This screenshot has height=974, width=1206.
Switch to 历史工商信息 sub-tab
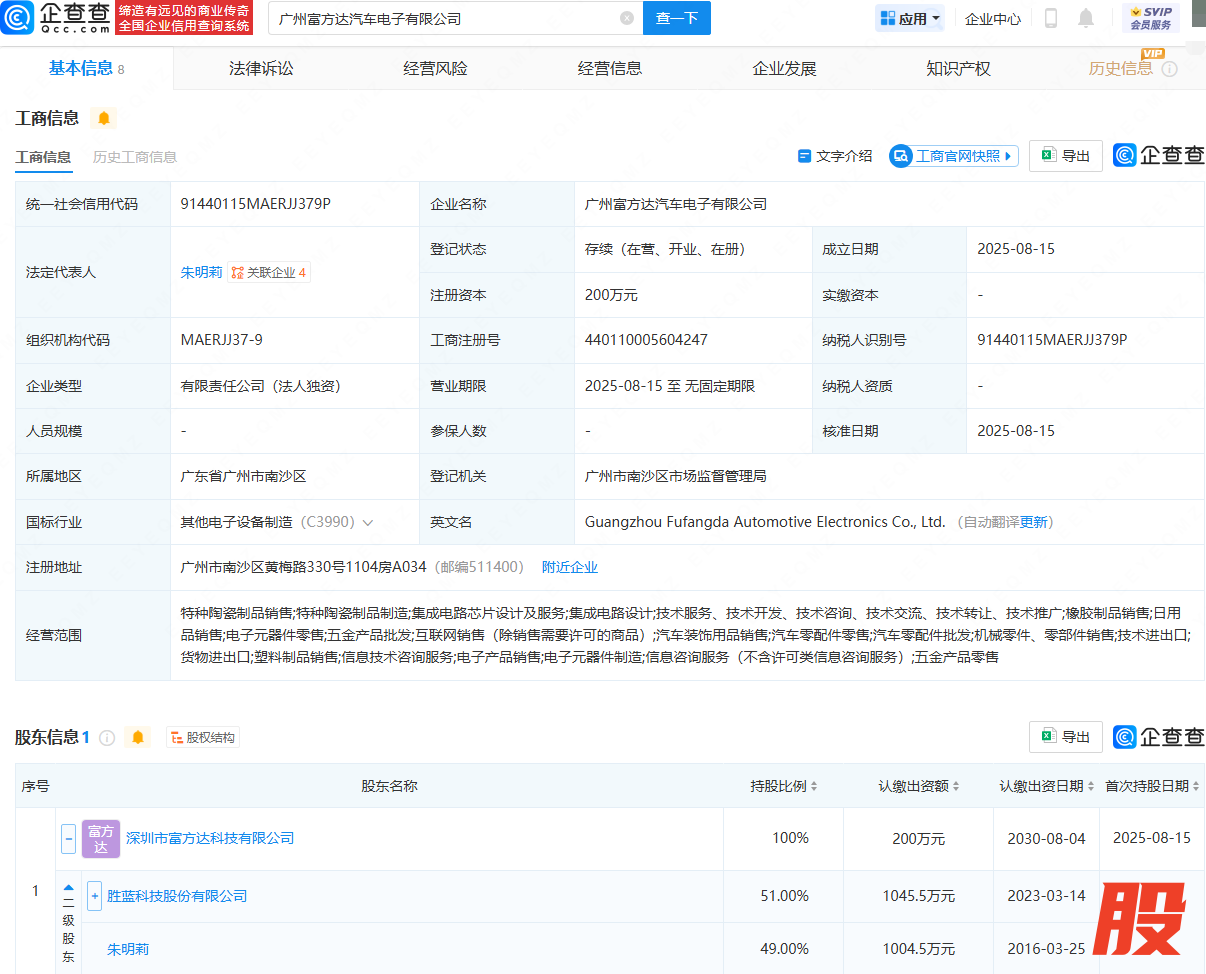coord(135,157)
